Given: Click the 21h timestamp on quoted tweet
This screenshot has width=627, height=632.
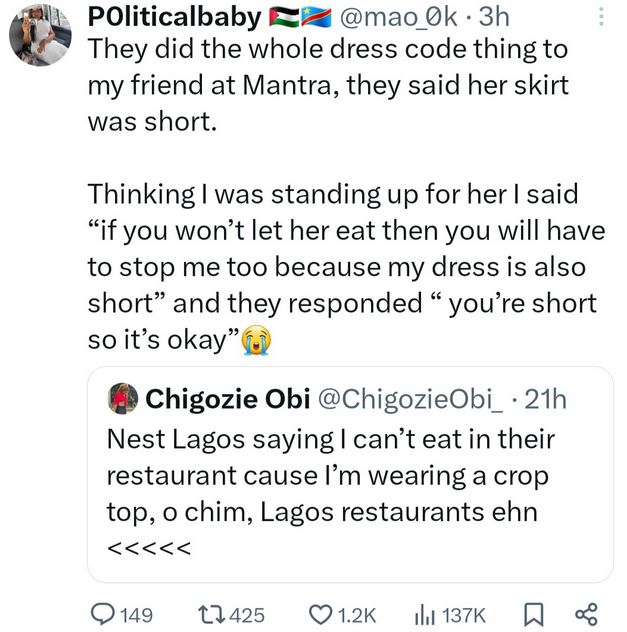Looking at the screenshot, I should point(546,399).
